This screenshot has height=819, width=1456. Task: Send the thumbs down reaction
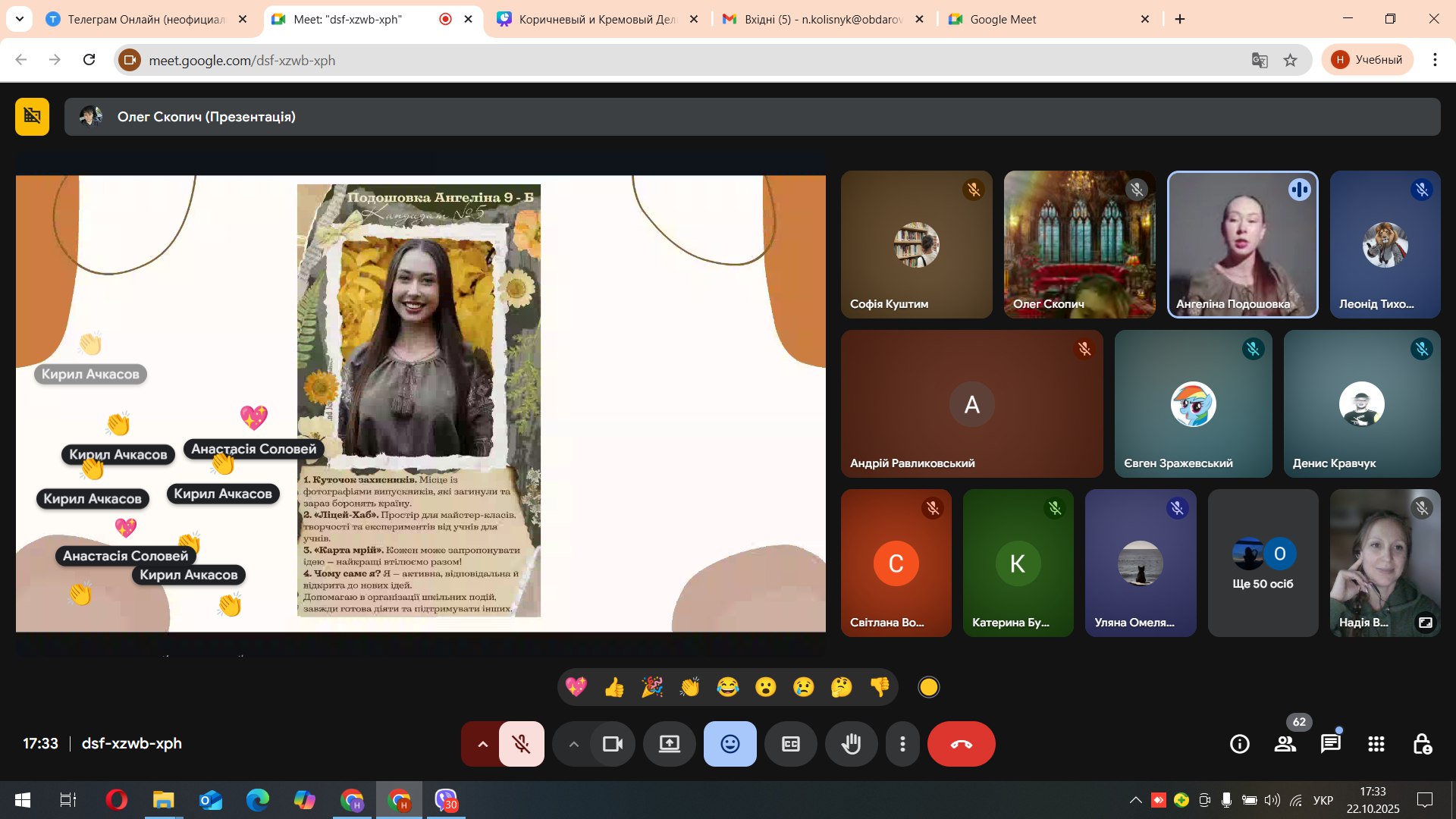tap(880, 687)
